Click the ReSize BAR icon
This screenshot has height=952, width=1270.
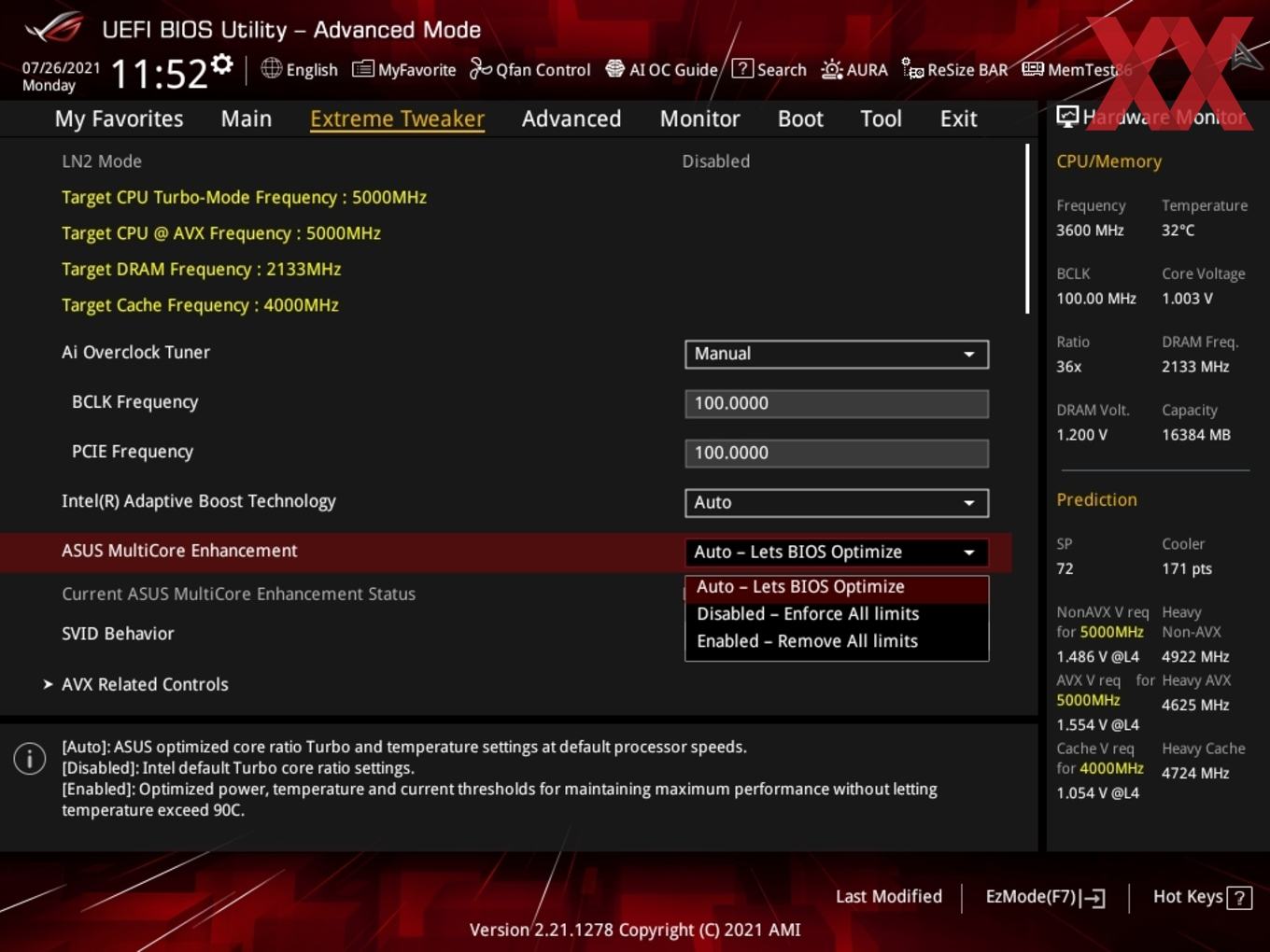(x=912, y=68)
